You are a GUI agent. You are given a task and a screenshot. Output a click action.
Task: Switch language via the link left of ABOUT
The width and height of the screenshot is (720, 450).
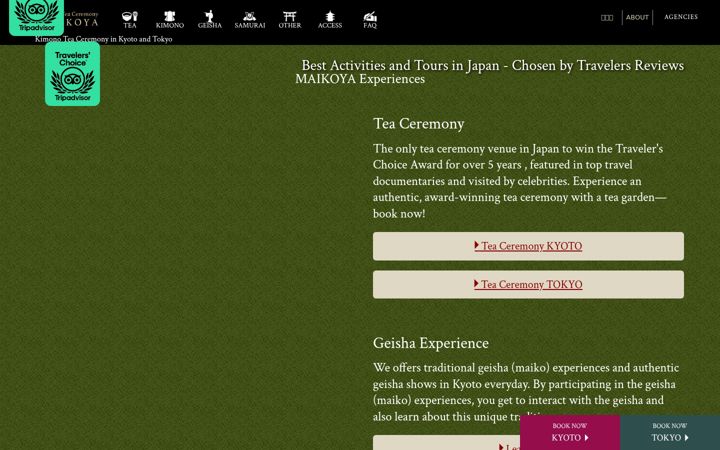coord(607,17)
